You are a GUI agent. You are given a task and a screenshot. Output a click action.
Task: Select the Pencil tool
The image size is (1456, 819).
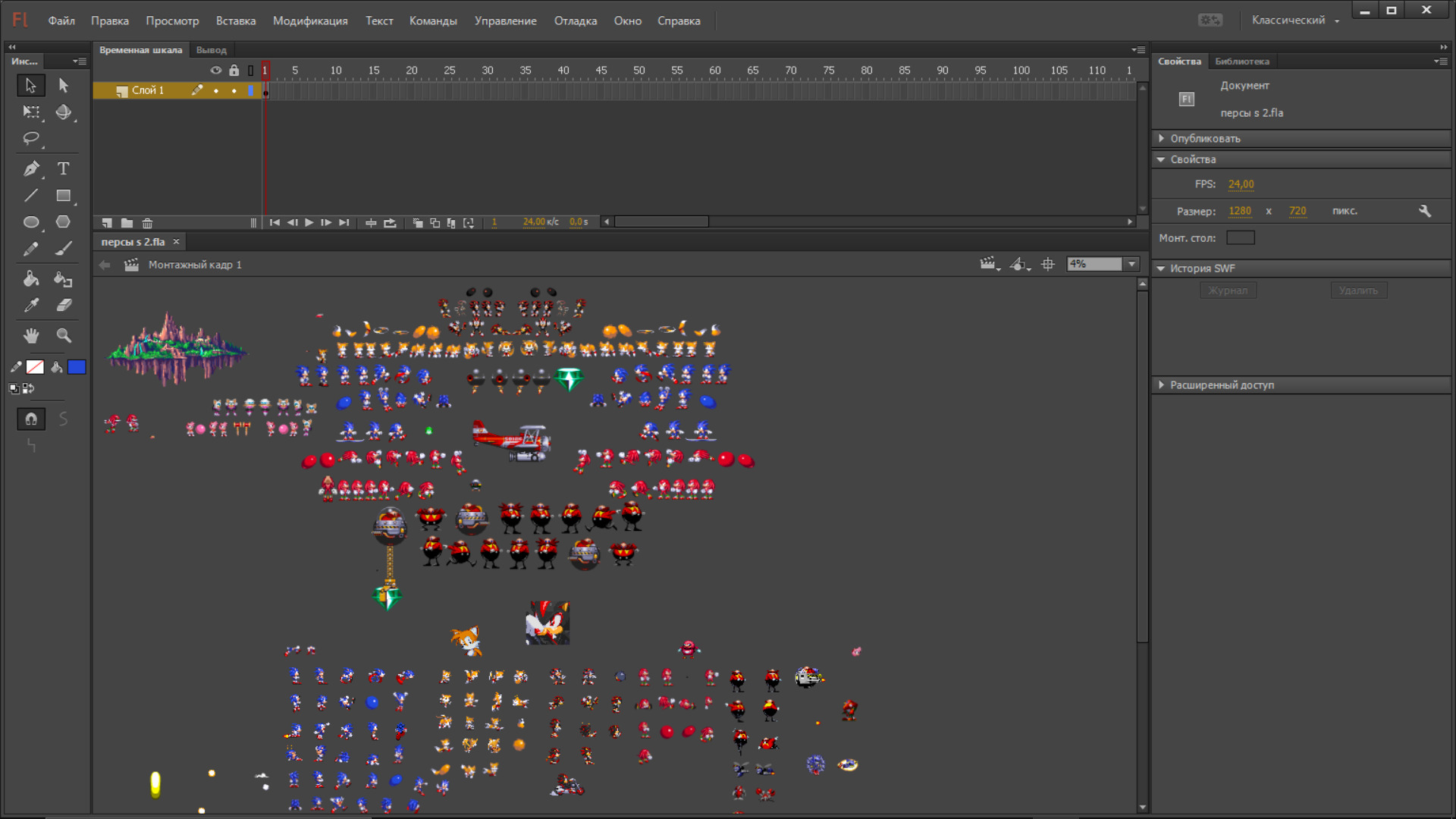[x=31, y=249]
